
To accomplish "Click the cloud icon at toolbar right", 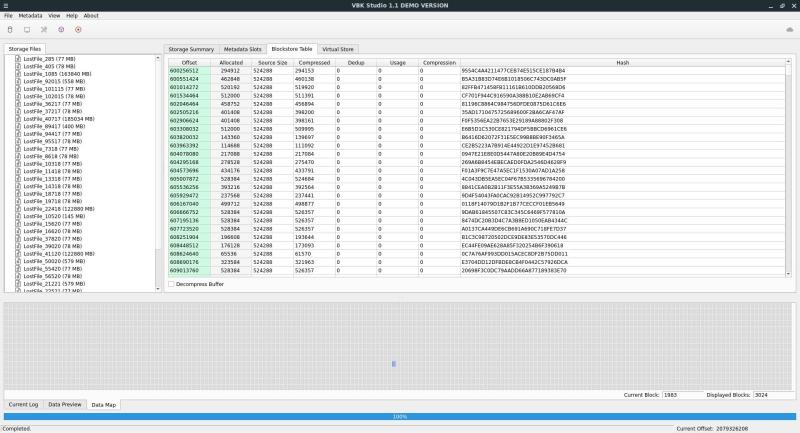I will coord(790,30).
